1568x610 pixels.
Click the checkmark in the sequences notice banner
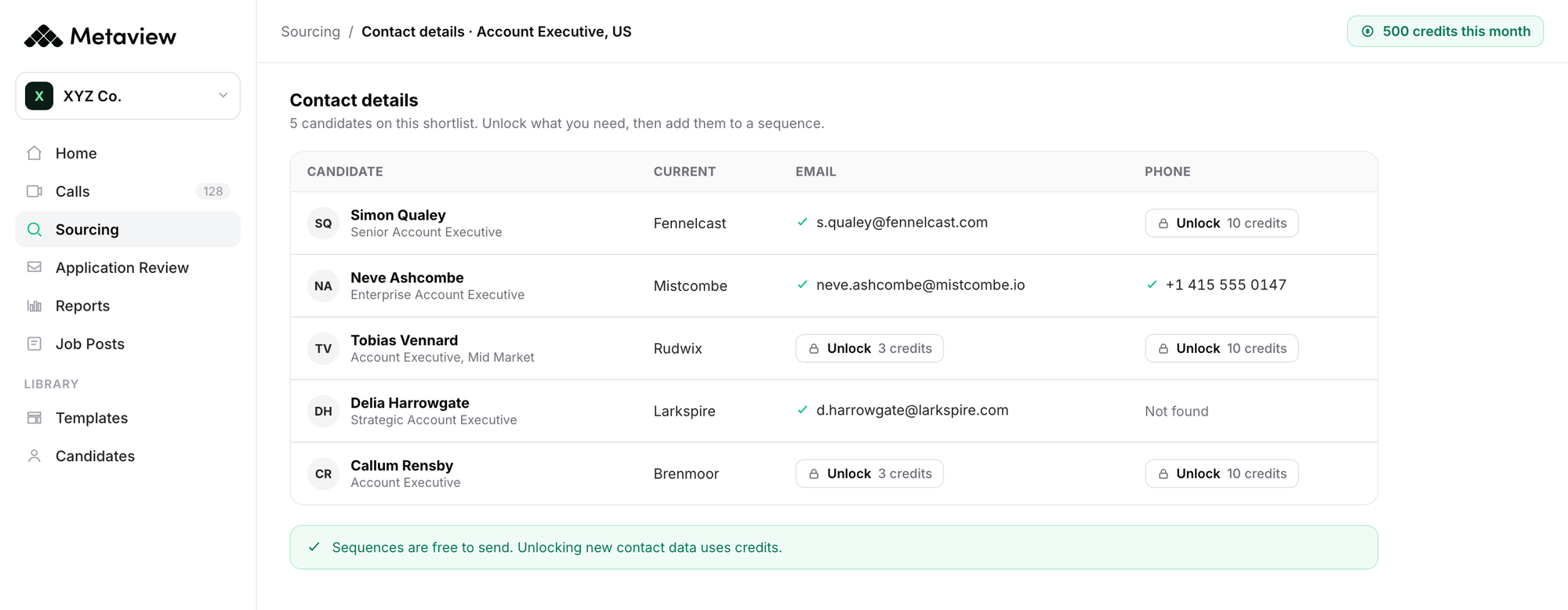[314, 547]
